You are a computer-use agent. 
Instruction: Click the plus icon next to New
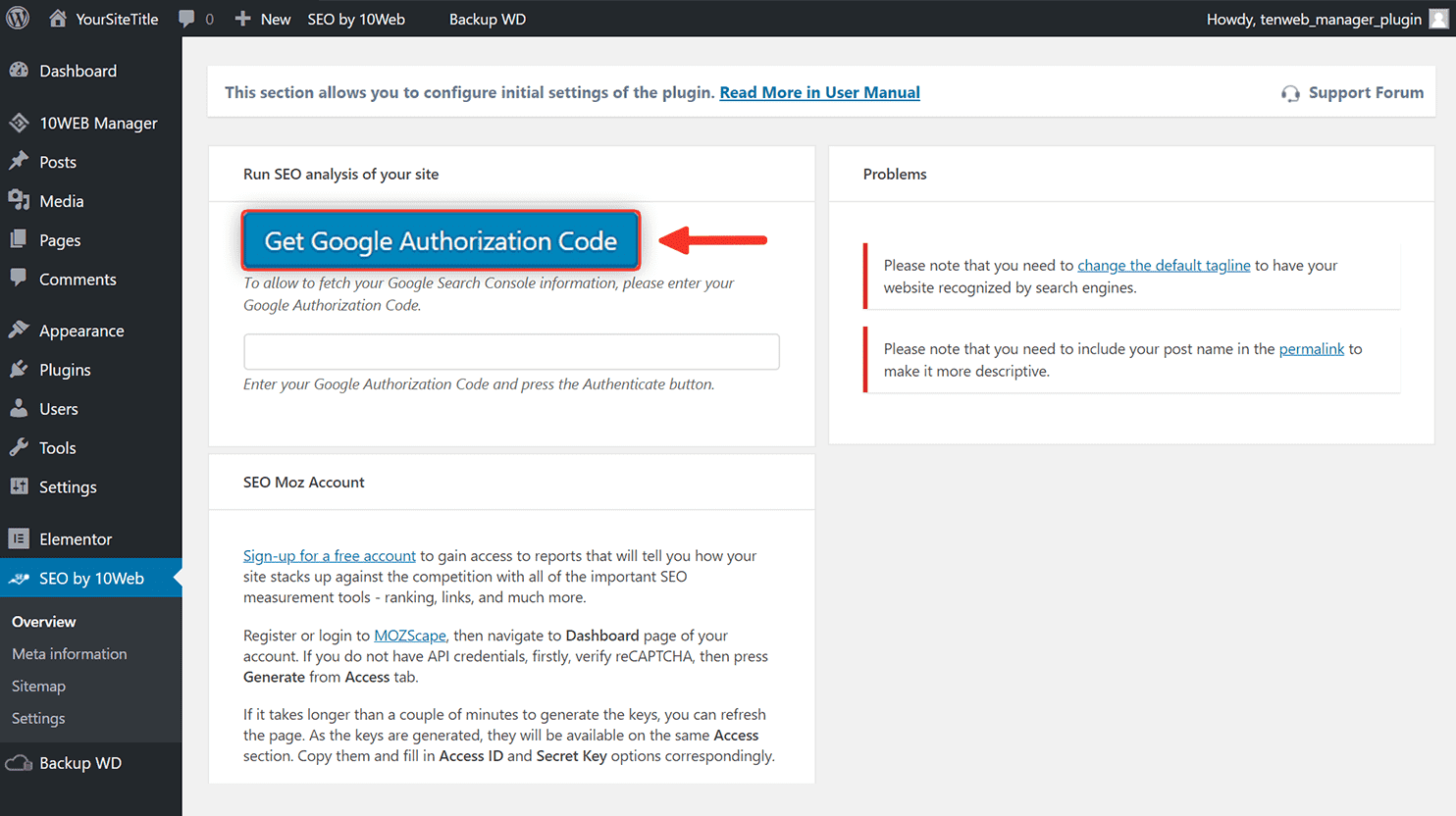click(x=242, y=19)
